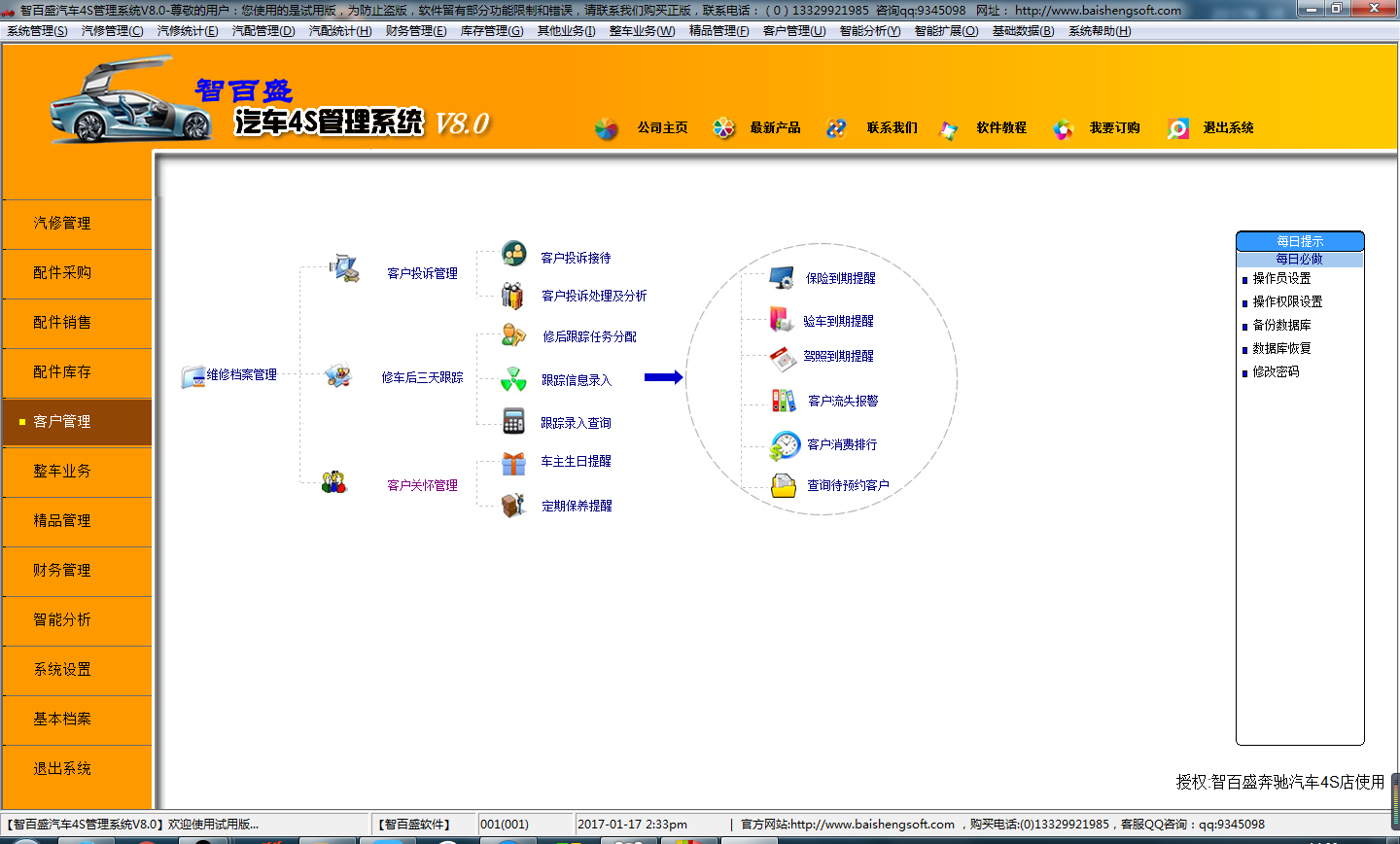Open 维修档案管理 folder icon

click(x=193, y=375)
